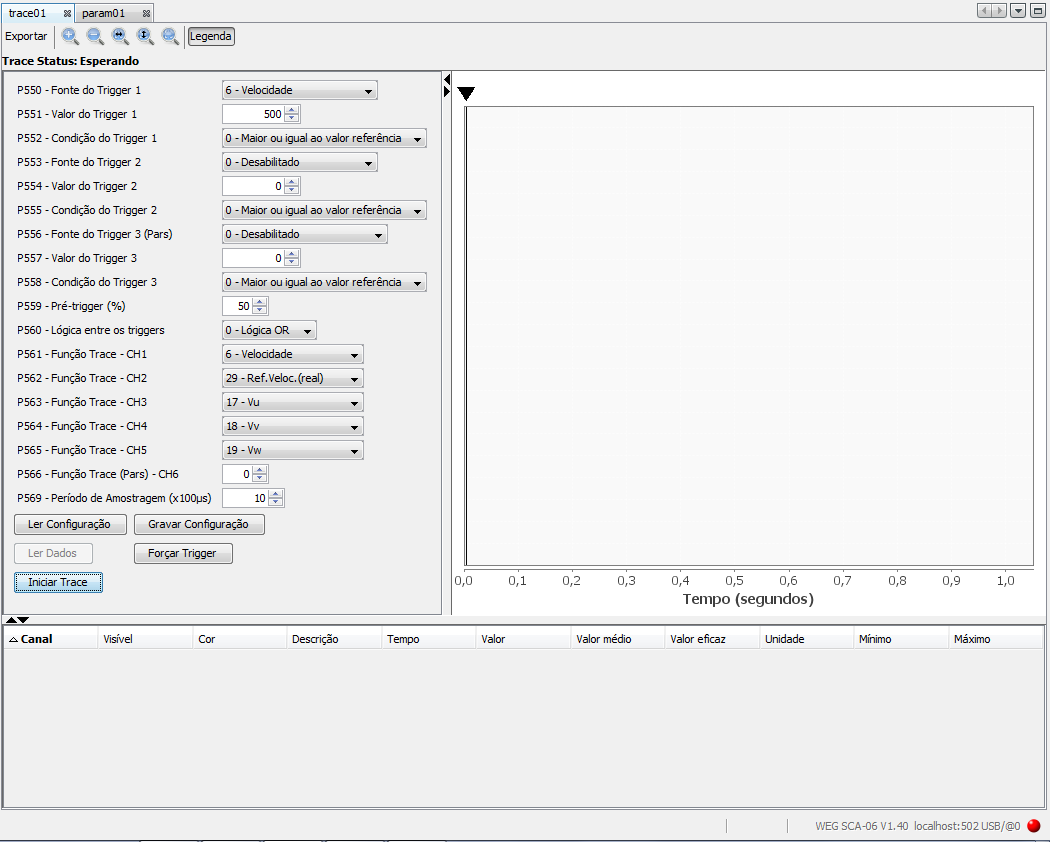Click the horizontal zoom fit icon

(120, 36)
